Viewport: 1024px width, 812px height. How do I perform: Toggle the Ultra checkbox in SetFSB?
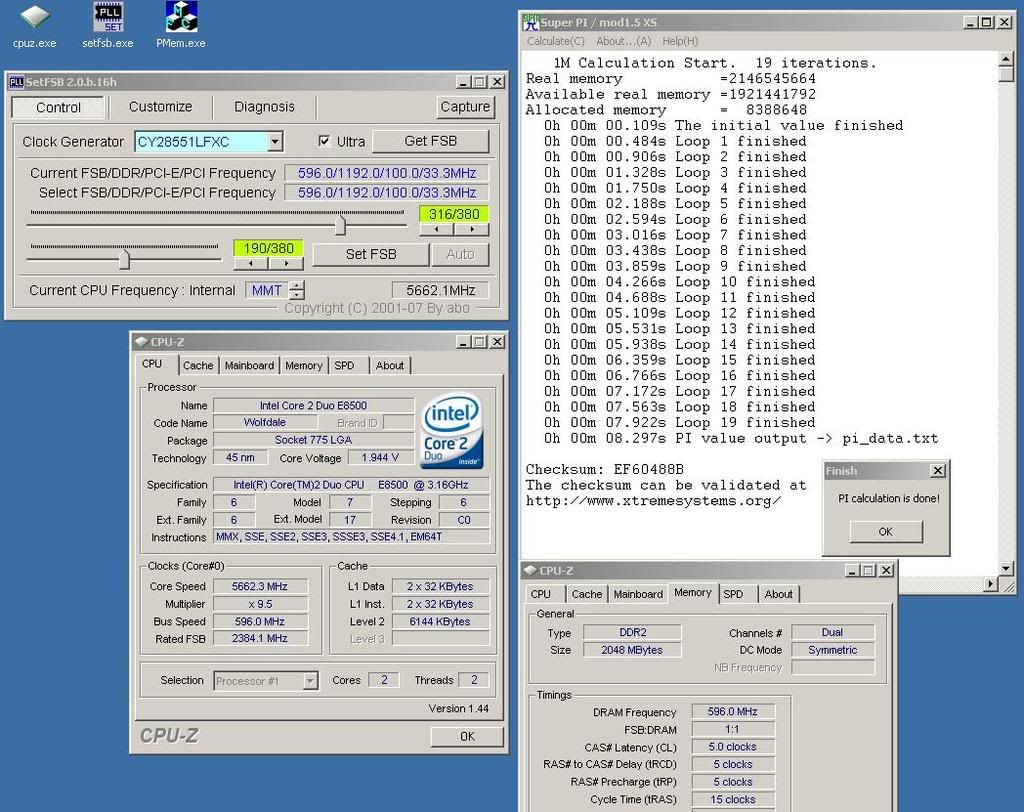(324, 141)
